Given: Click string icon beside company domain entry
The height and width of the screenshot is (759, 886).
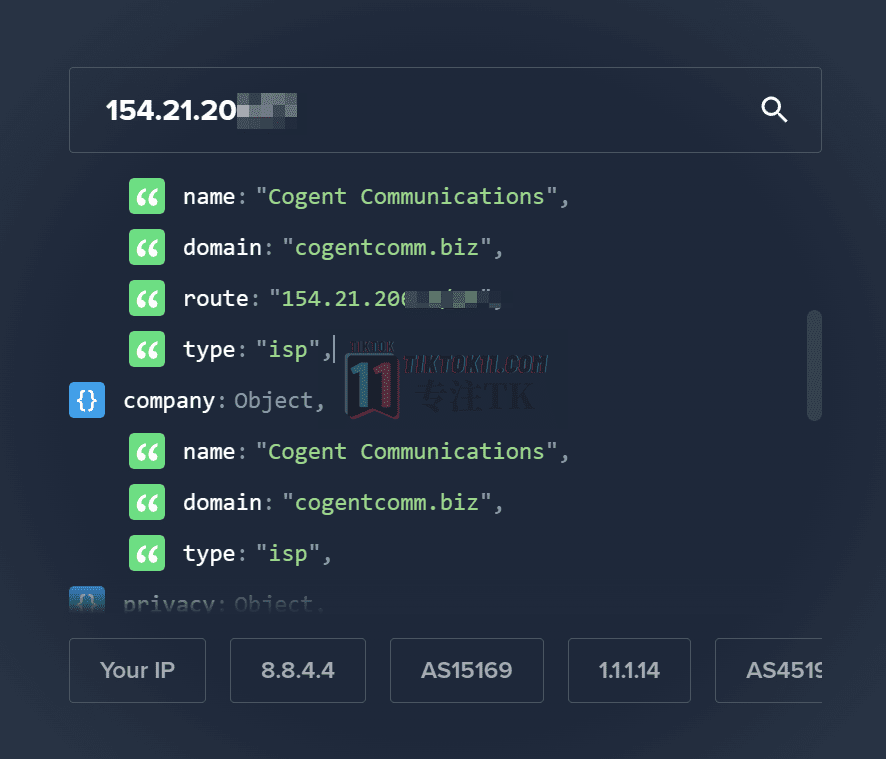Looking at the screenshot, I should [147, 502].
